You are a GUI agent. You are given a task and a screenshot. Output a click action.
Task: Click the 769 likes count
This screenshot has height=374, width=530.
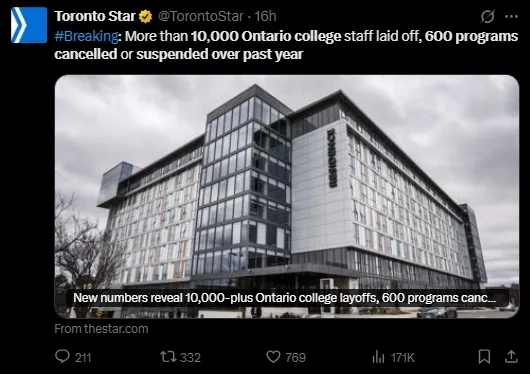click(x=296, y=357)
